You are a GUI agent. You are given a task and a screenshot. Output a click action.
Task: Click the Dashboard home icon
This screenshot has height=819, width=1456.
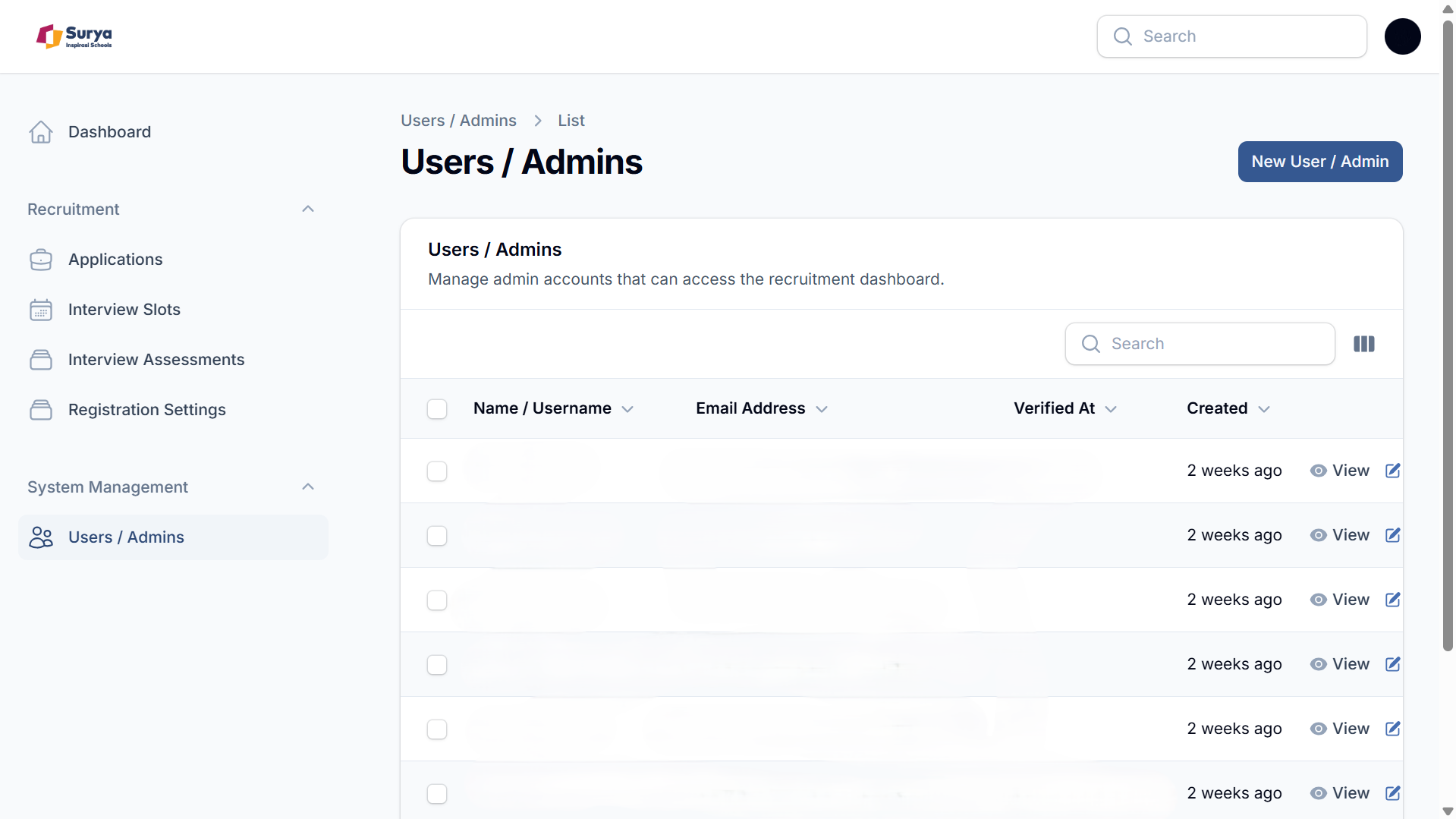click(41, 132)
